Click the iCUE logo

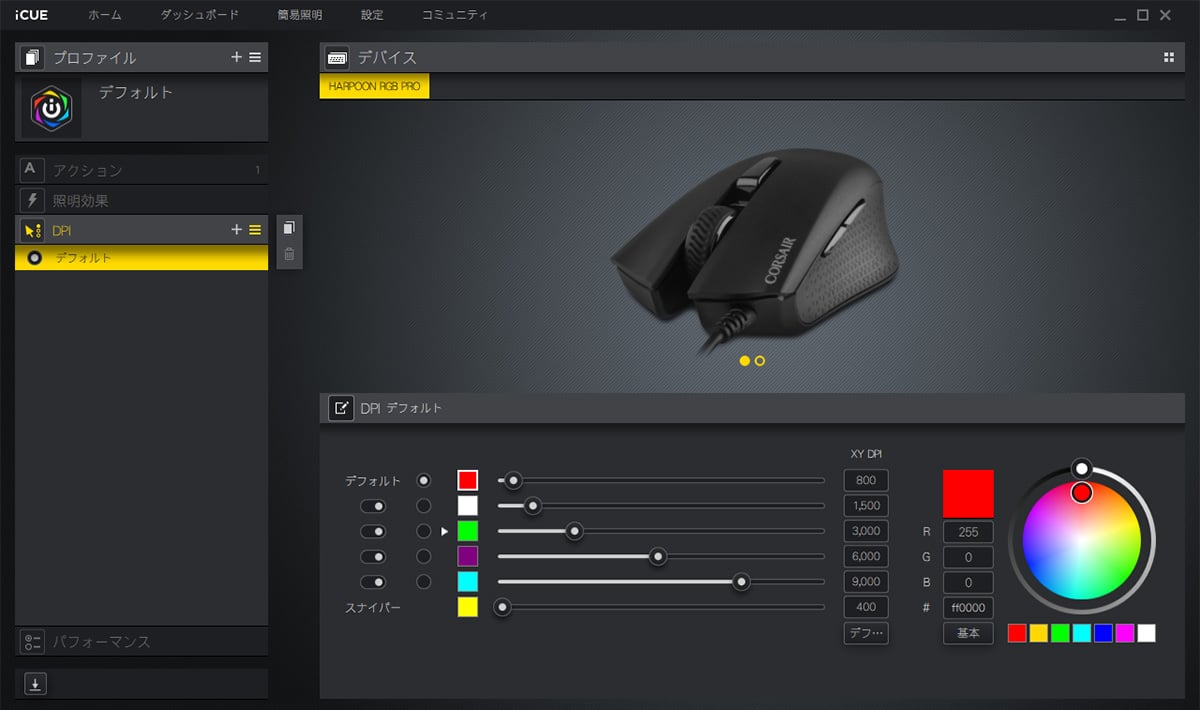32,15
